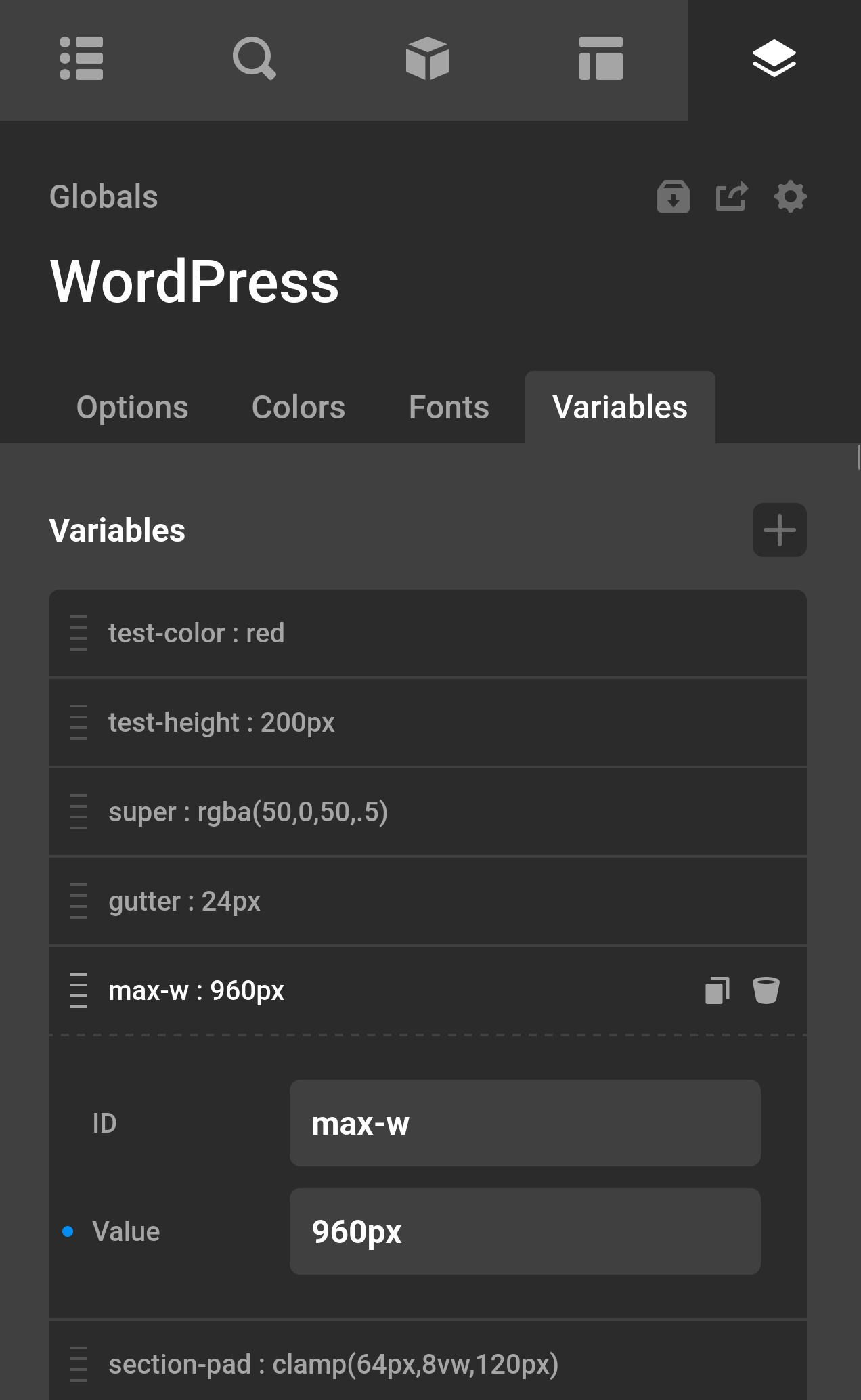Switch to the Fonts tab
Image resolution: width=861 pixels, height=1400 pixels.
coord(449,408)
